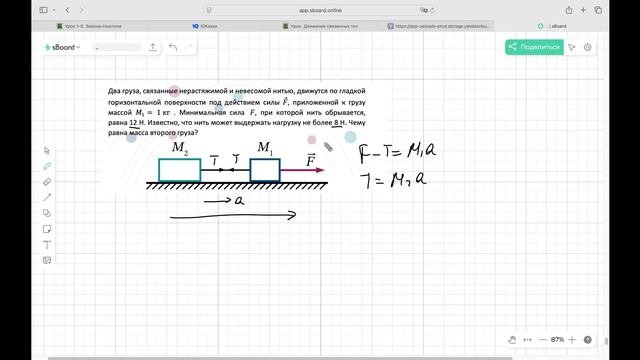Select the line arrow tool
The height and width of the screenshot is (360, 640).
[47, 198]
